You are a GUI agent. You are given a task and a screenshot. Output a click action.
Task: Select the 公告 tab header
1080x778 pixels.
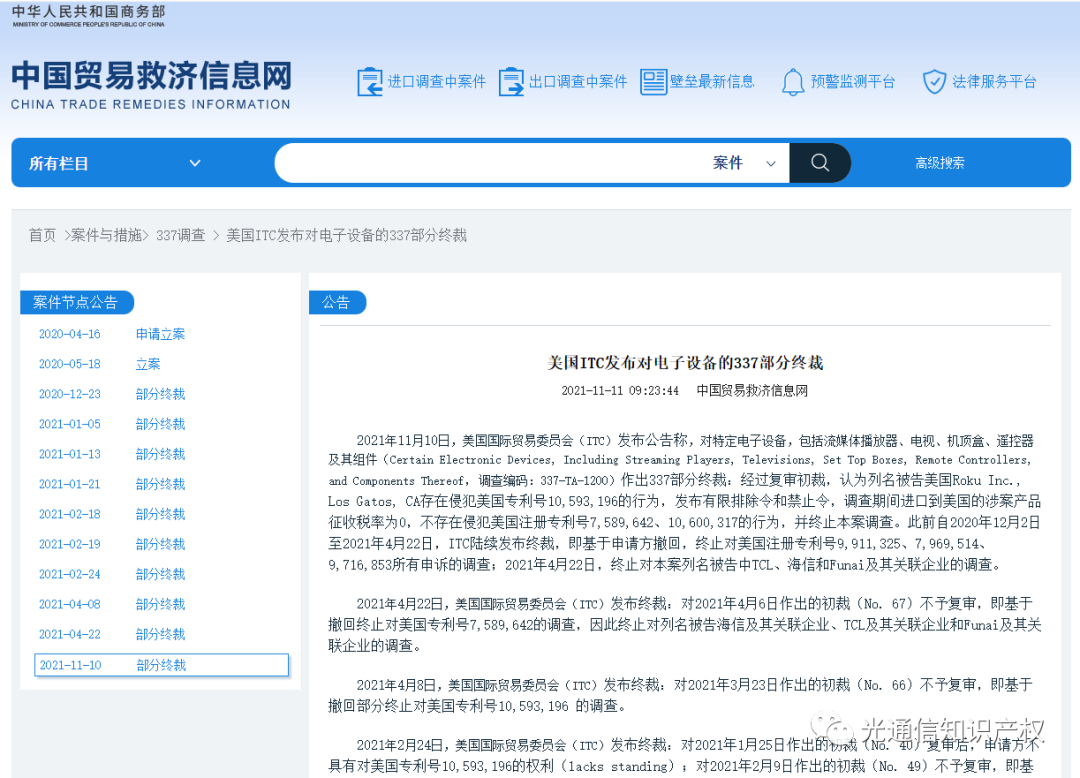click(x=338, y=302)
